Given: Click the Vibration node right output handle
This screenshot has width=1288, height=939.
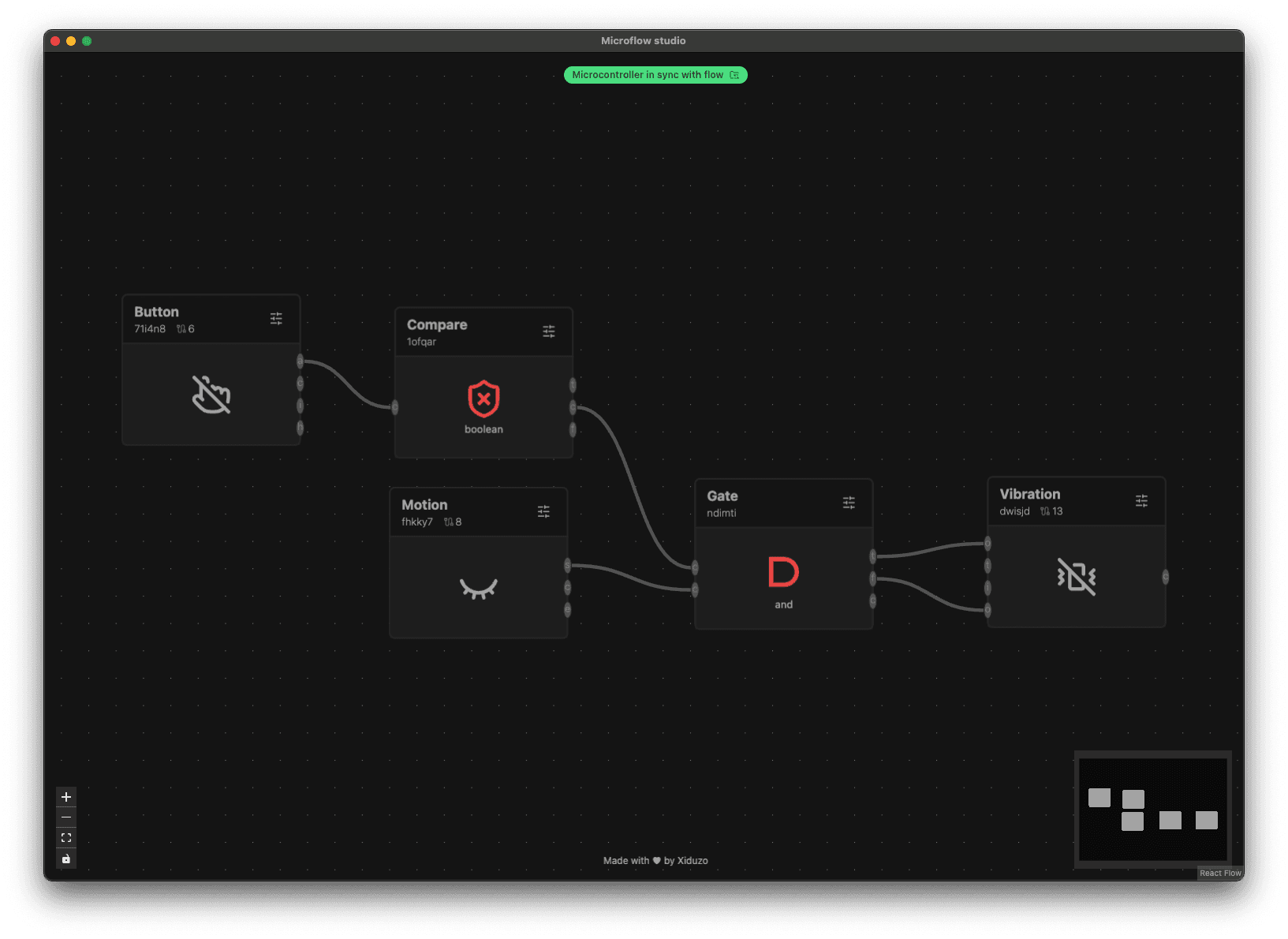Looking at the screenshot, I should coord(1165,578).
